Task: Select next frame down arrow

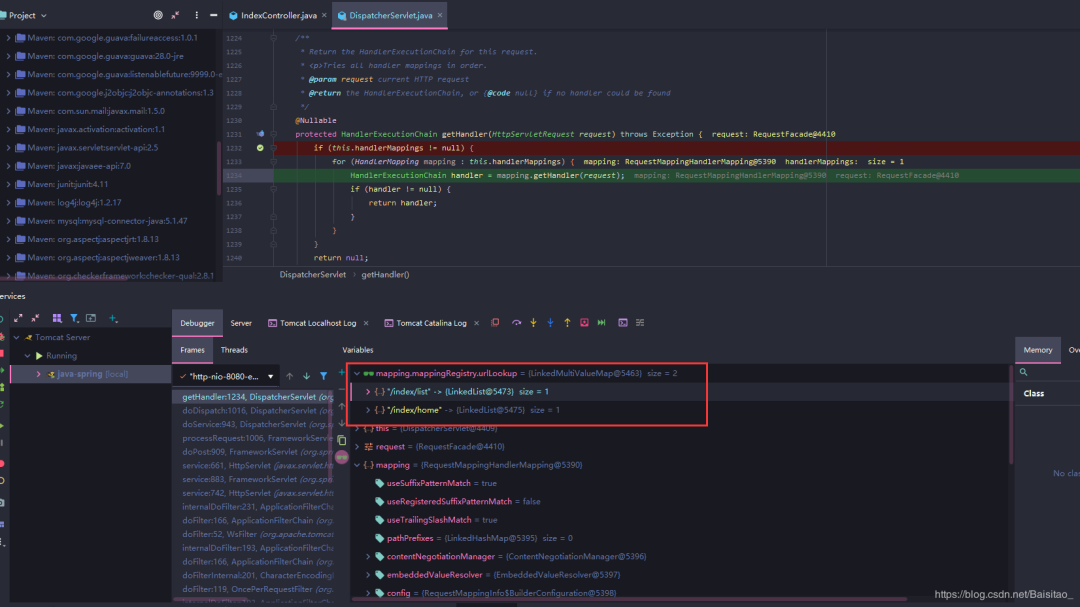Action: [x=307, y=376]
